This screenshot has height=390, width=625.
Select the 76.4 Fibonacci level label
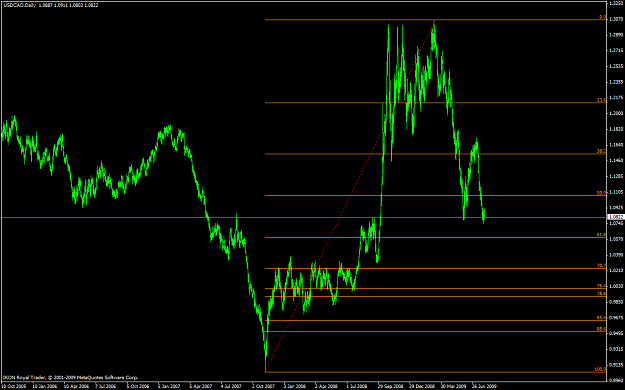(x=601, y=286)
